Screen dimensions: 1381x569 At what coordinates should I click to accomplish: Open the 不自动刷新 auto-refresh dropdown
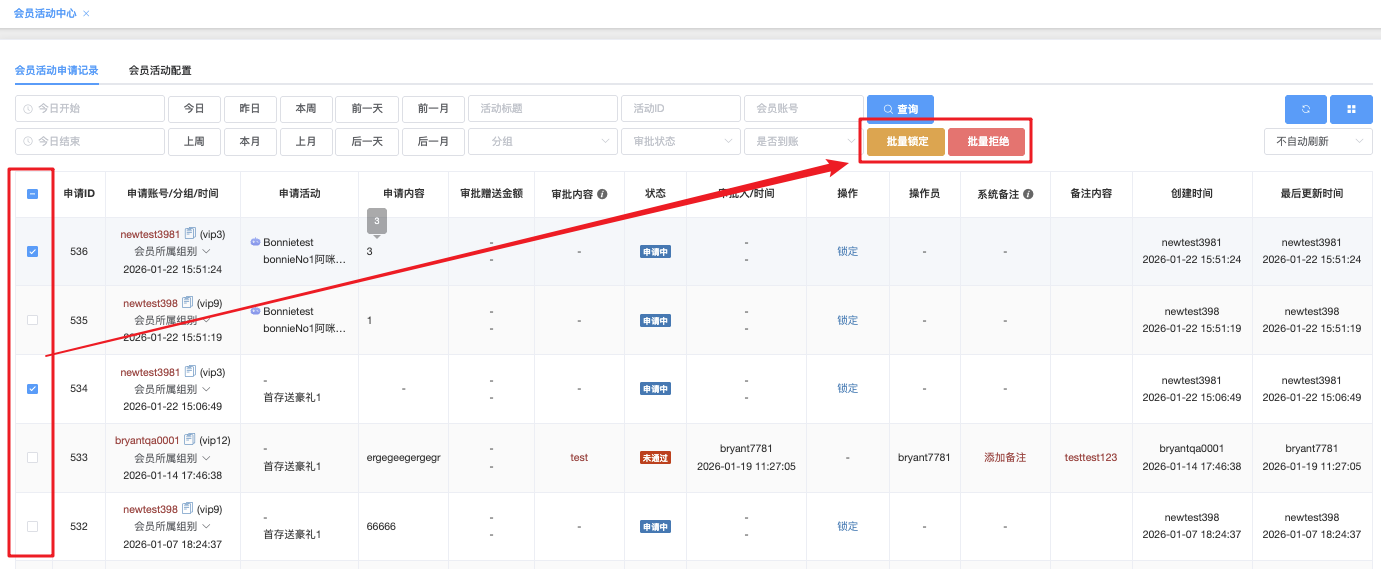coord(1317,142)
